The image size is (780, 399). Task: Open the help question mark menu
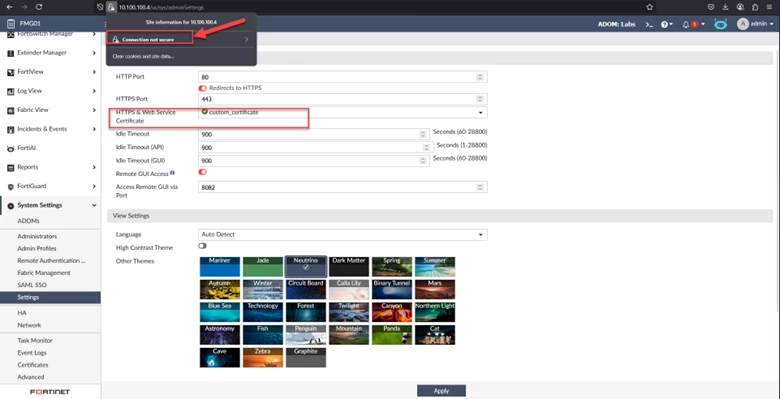pos(667,24)
